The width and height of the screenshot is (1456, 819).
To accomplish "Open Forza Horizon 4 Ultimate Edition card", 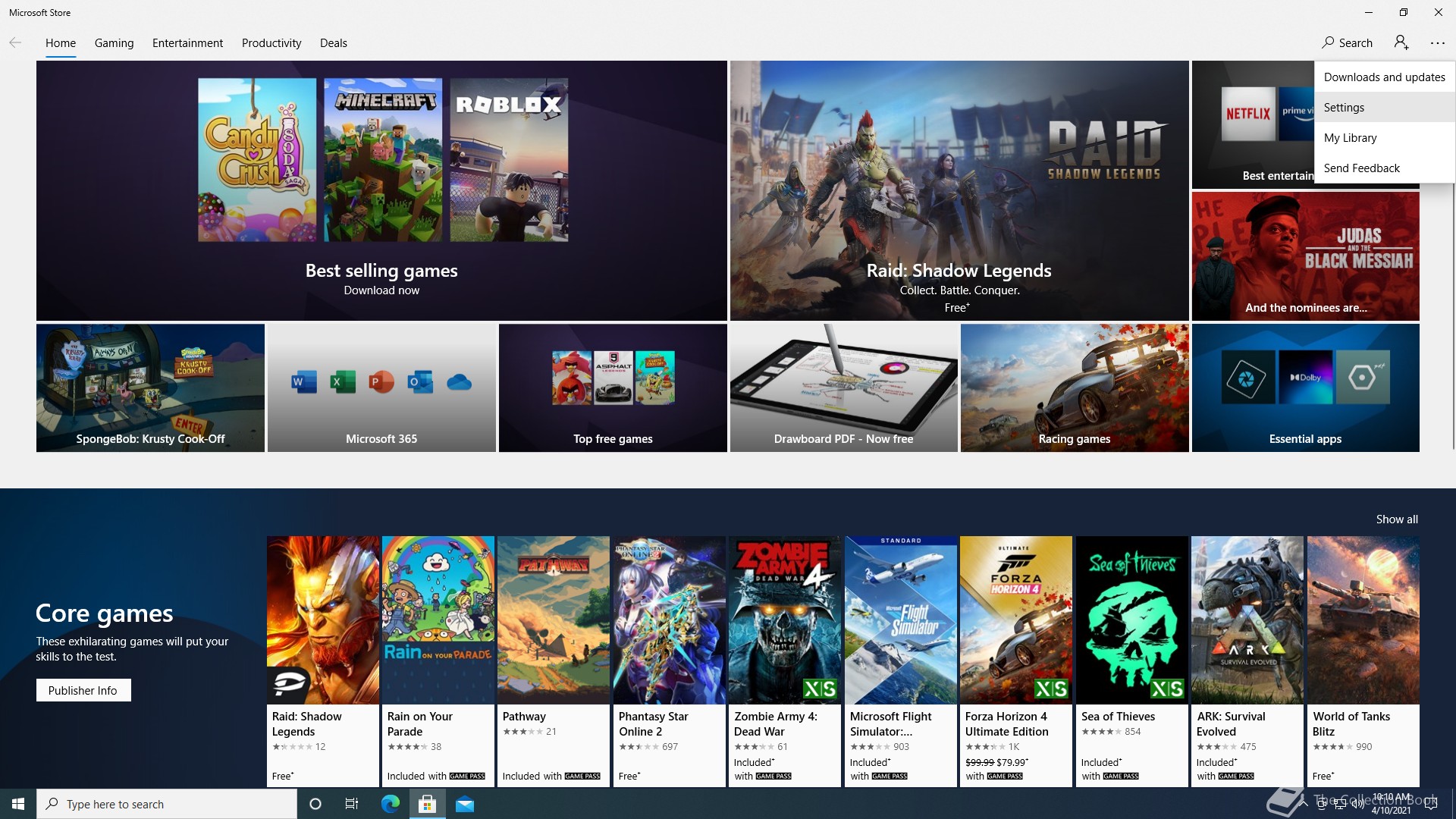I will click(x=1016, y=661).
